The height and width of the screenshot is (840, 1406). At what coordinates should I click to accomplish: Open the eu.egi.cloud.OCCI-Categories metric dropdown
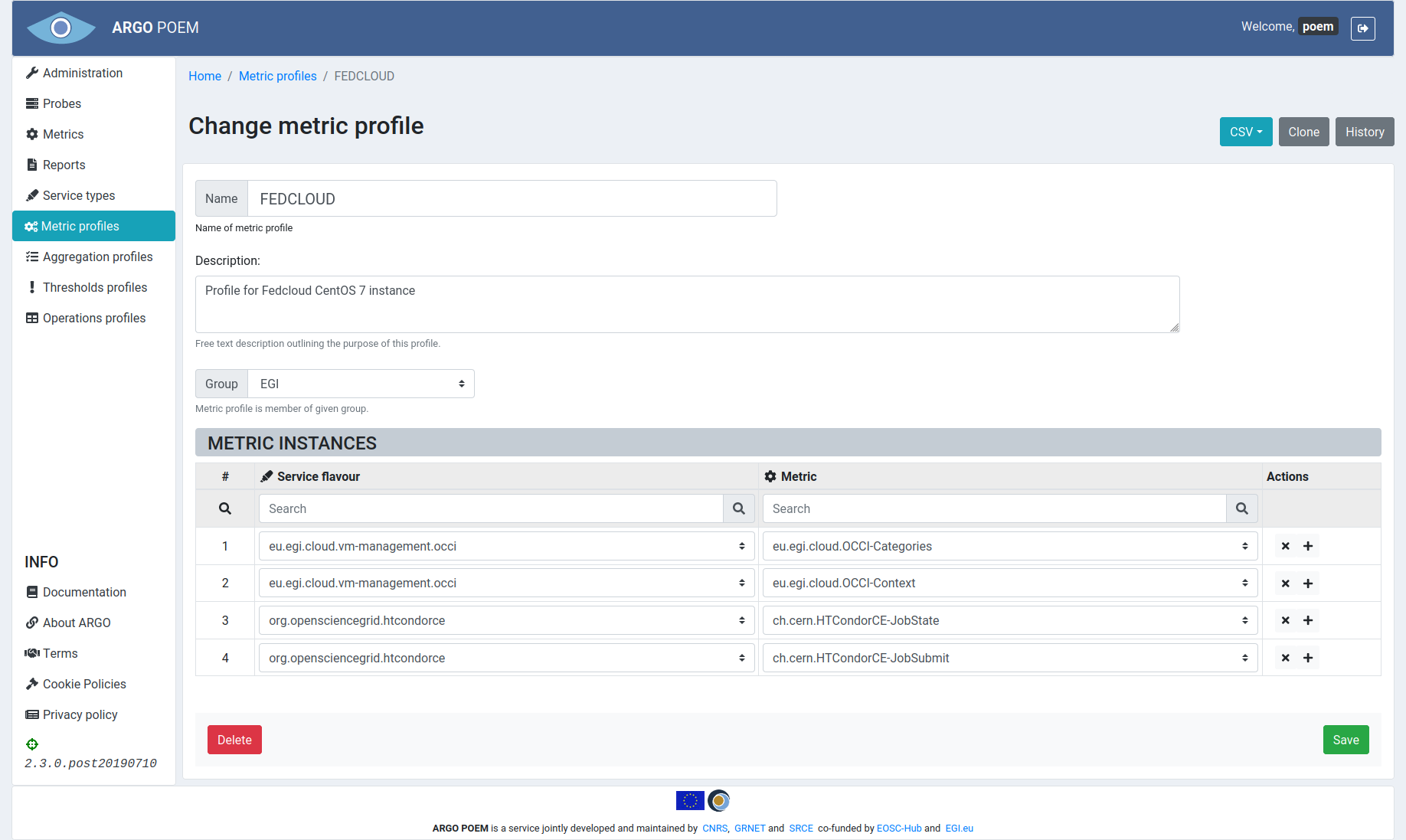[x=1010, y=546]
